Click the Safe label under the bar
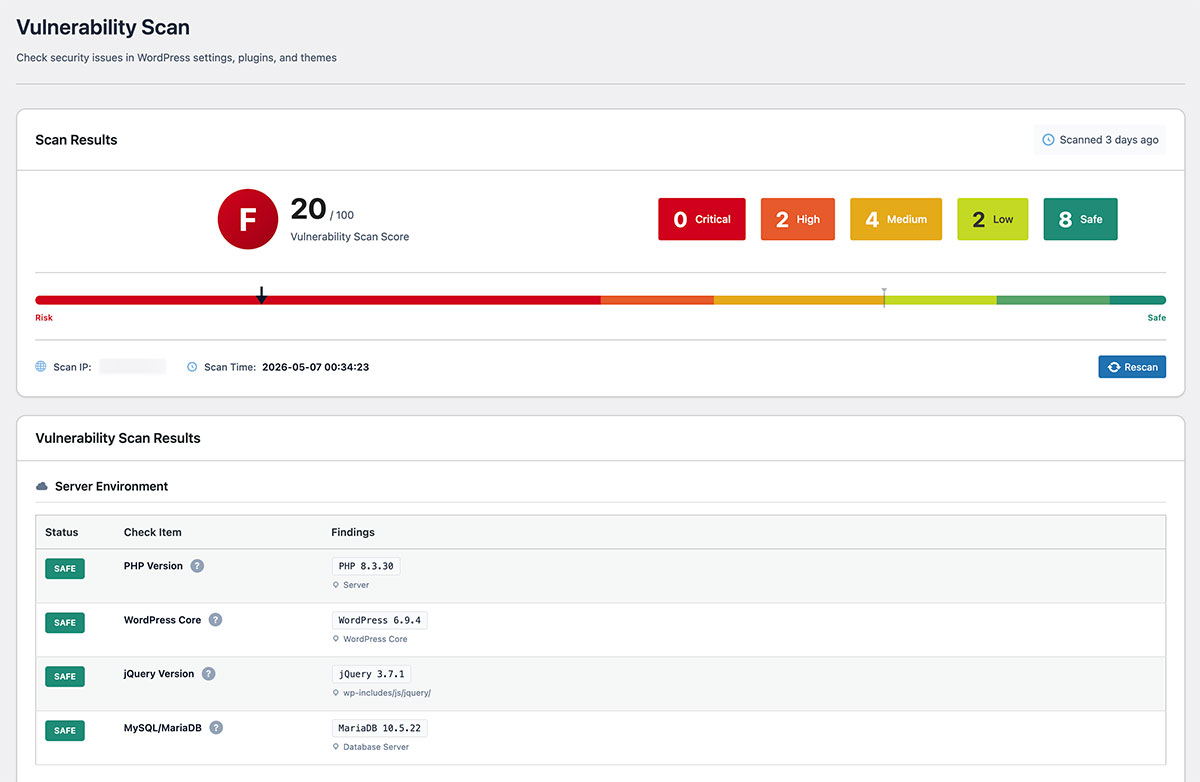The width and height of the screenshot is (1200, 782). pos(1157,318)
